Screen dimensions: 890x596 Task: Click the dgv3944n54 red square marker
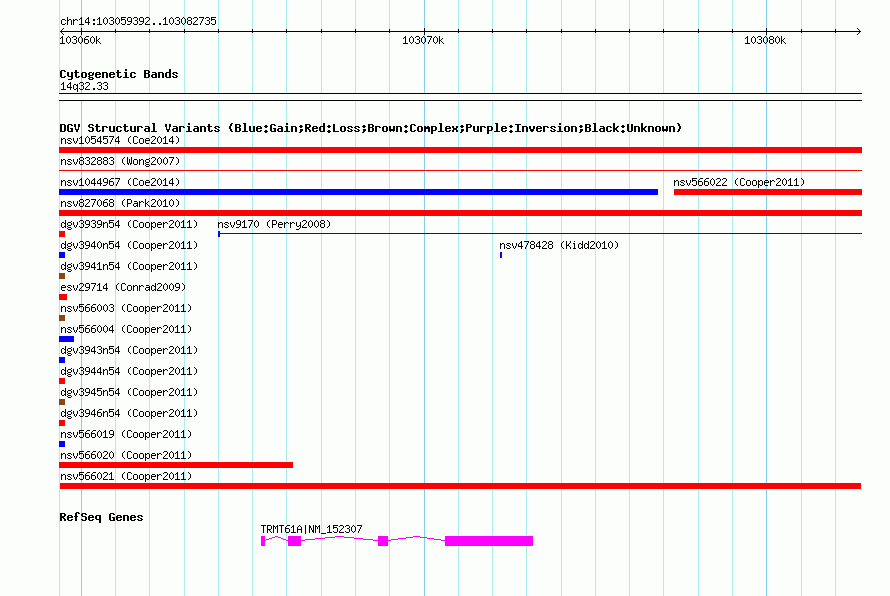coord(62,381)
